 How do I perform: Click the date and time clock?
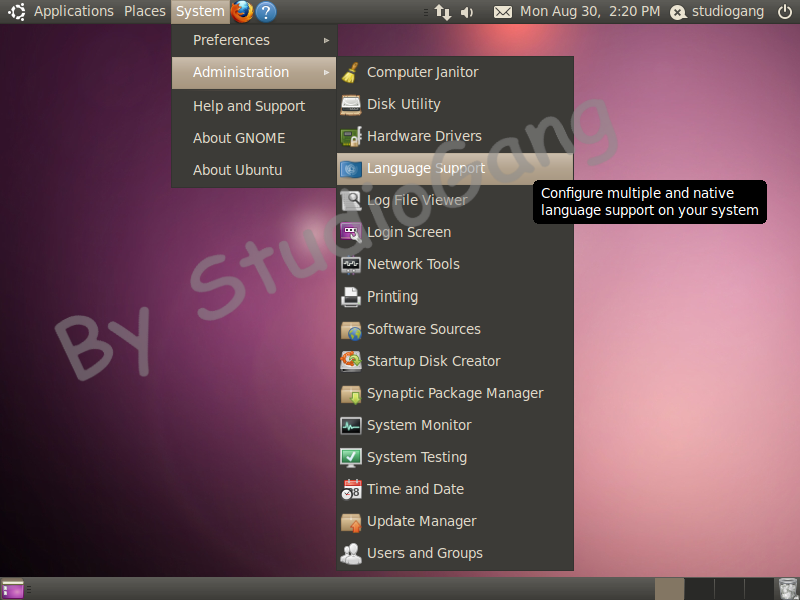(x=590, y=11)
